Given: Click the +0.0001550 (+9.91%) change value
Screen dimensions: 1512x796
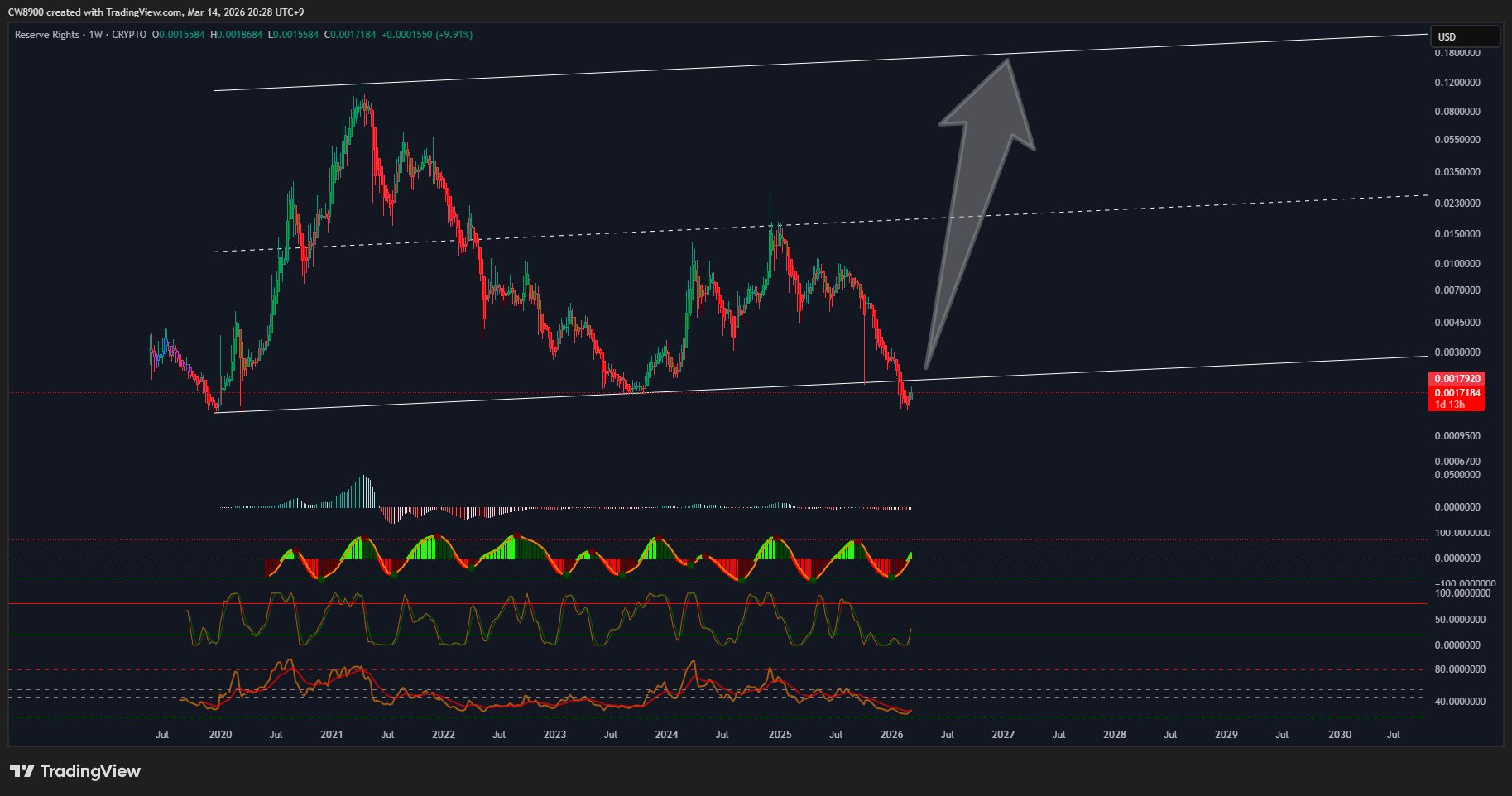Looking at the screenshot, I should point(427,35).
